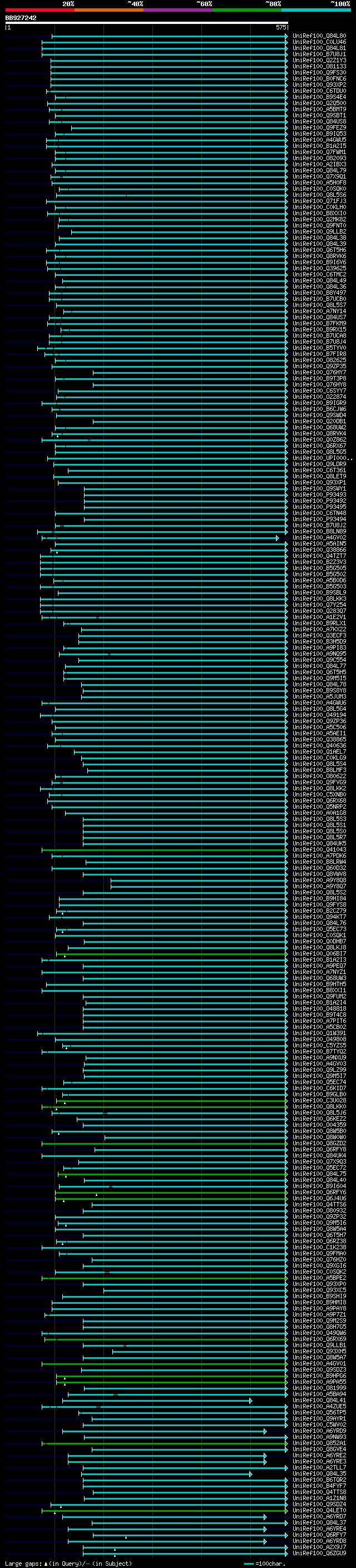The height and width of the screenshot is (1568, 356).
Task: Open the UniRef100_Q84L79 hit
Action: click(319, 170)
